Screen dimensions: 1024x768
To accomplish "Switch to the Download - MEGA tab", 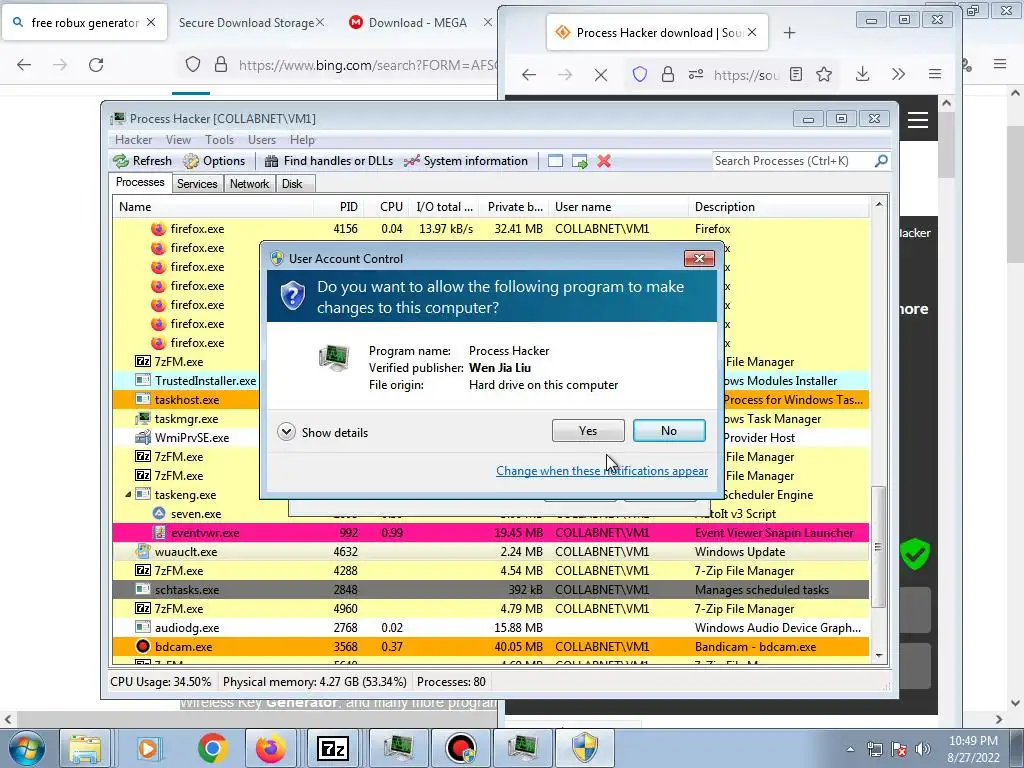I will (418, 23).
